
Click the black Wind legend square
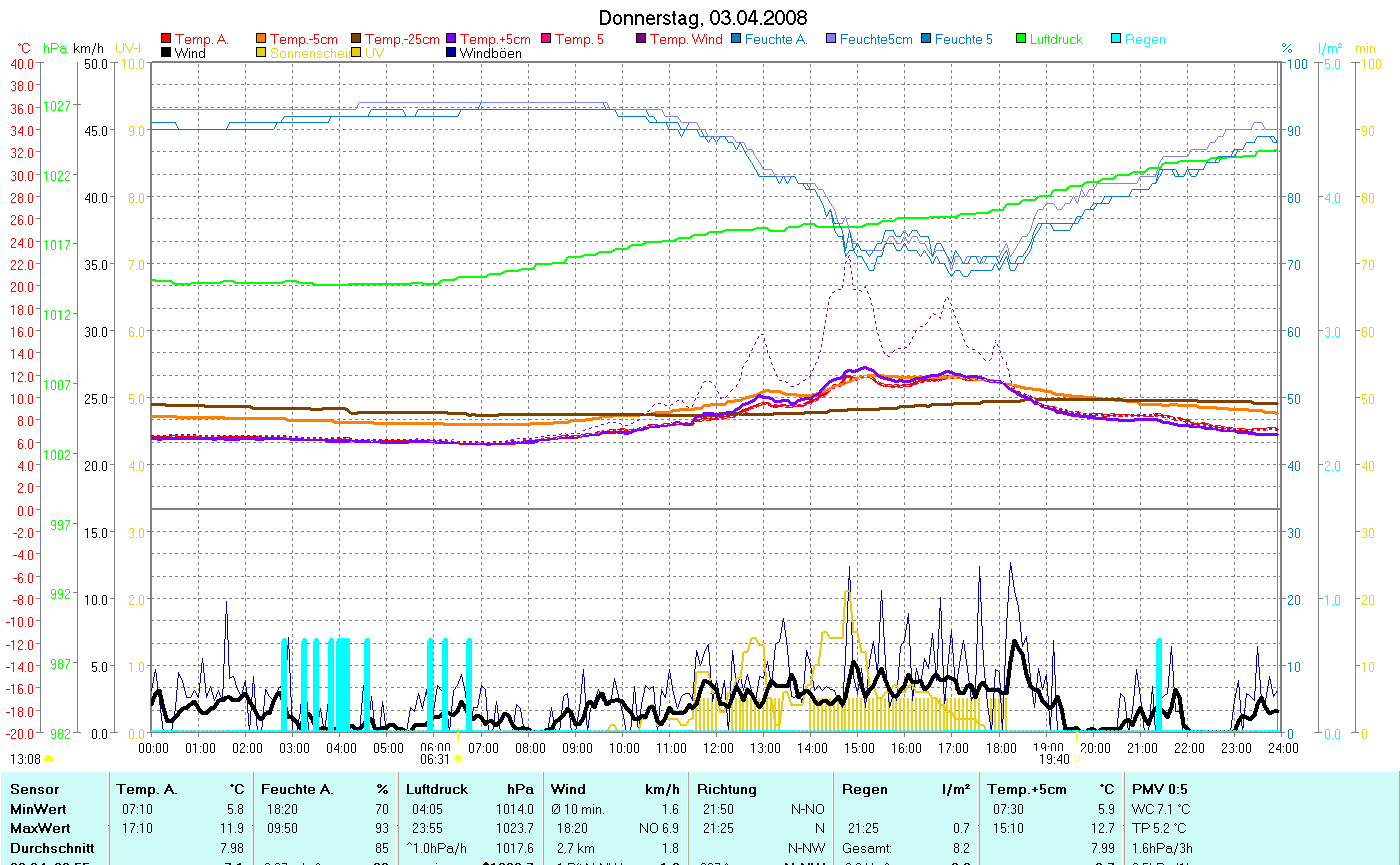coord(166,53)
